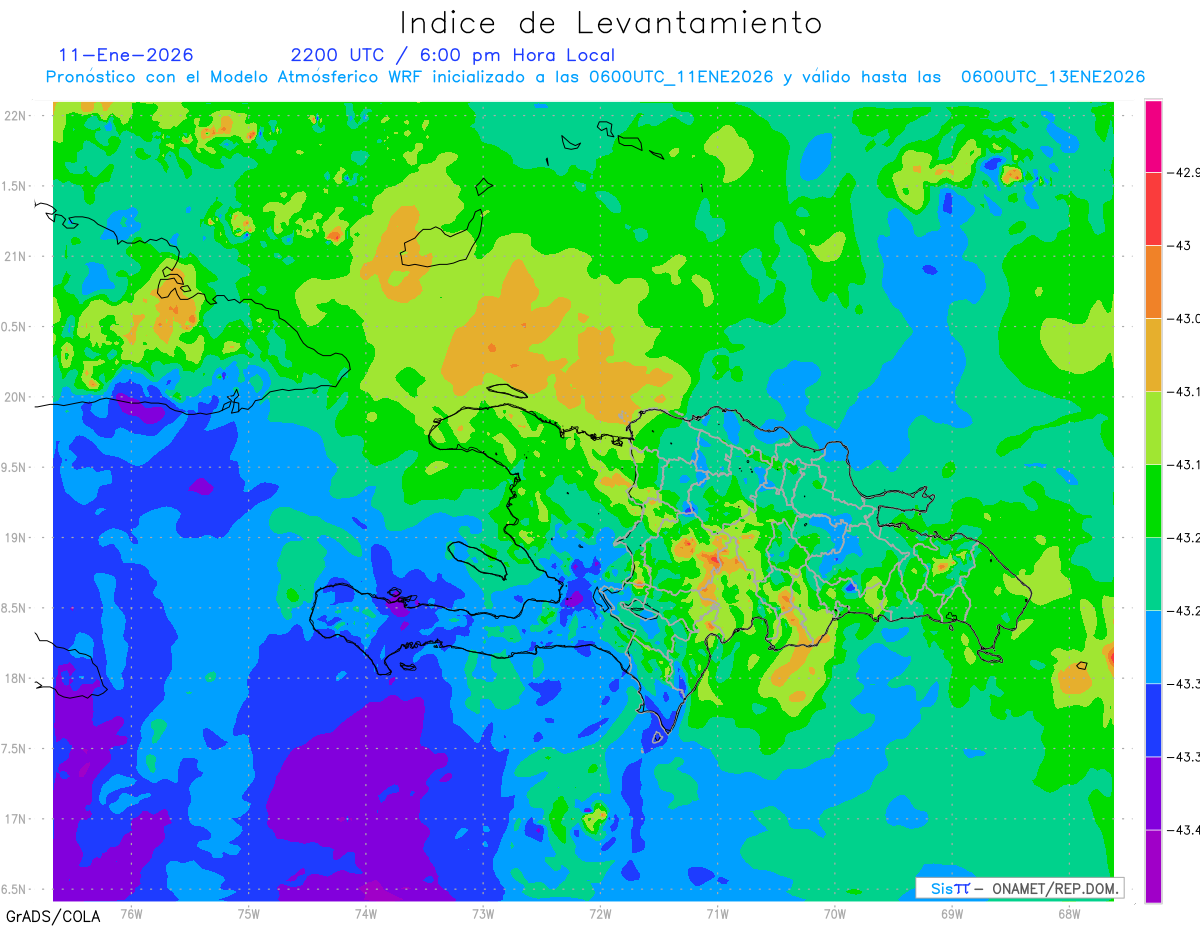Screen dimensions: 1200x927
Task: Pick the royal blue swatch in the color scale
Action: pos(1153,720)
